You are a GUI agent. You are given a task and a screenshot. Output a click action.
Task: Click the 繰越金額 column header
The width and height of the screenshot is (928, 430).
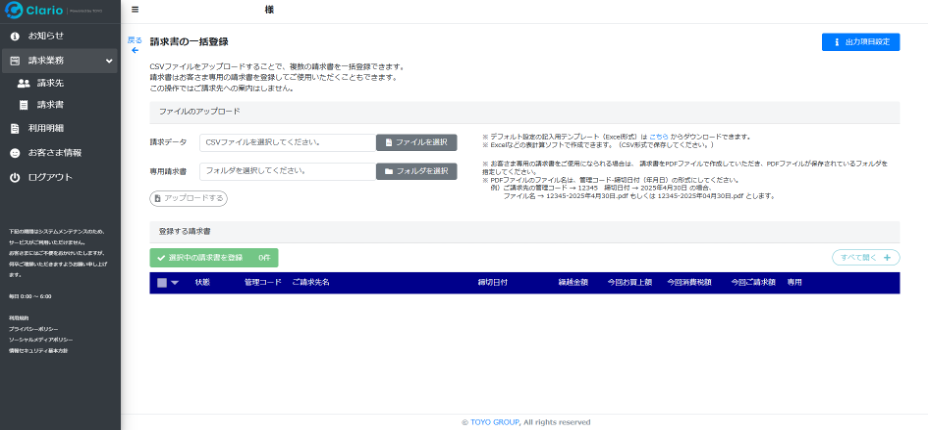[x=573, y=283]
